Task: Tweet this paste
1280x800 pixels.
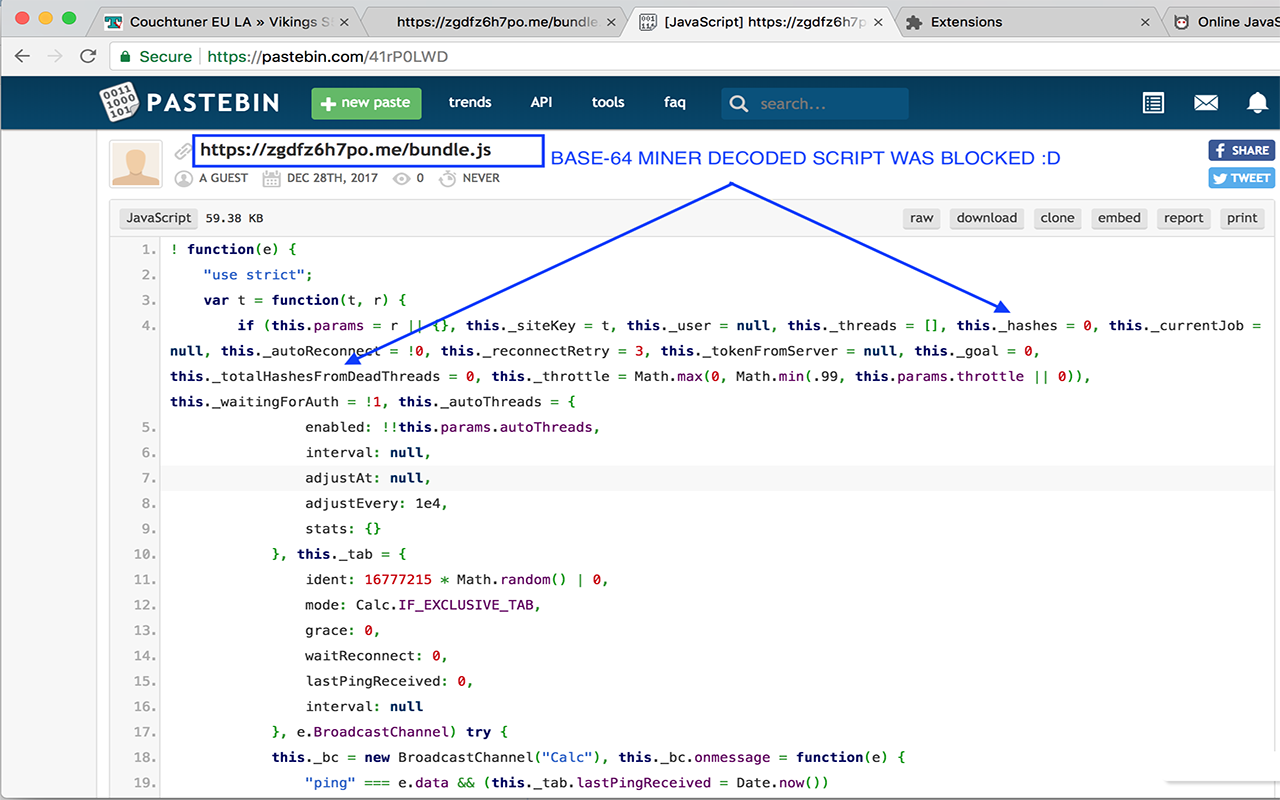Action: tap(1240, 177)
